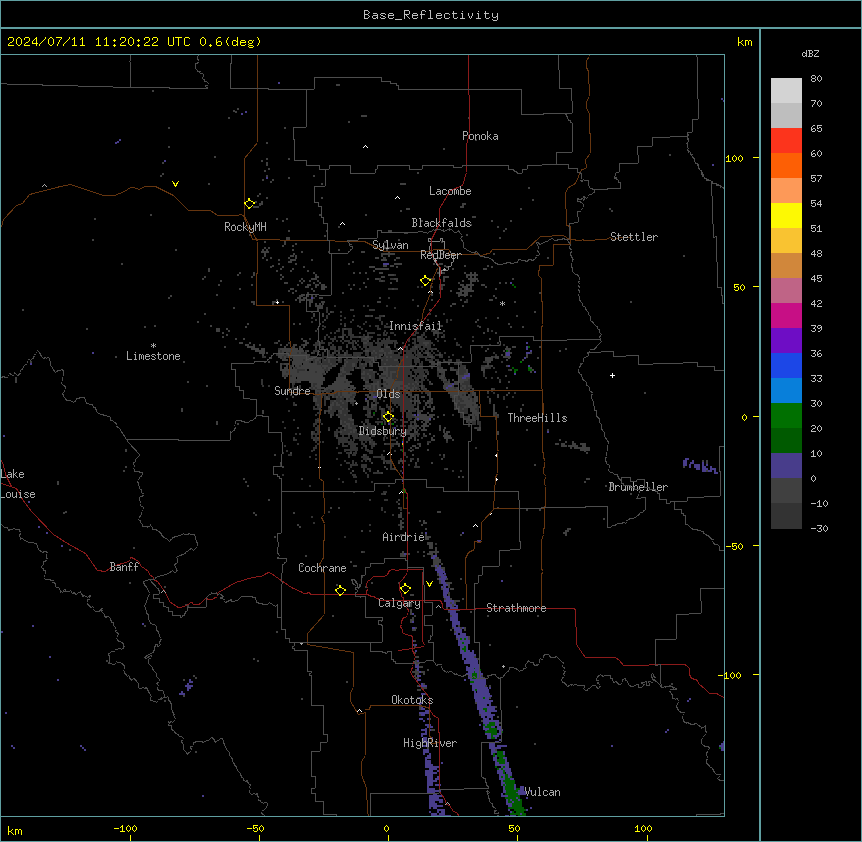Click the Base_Reflectivity title
The width and height of the screenshot is (862, 842).
pos(431,15)
